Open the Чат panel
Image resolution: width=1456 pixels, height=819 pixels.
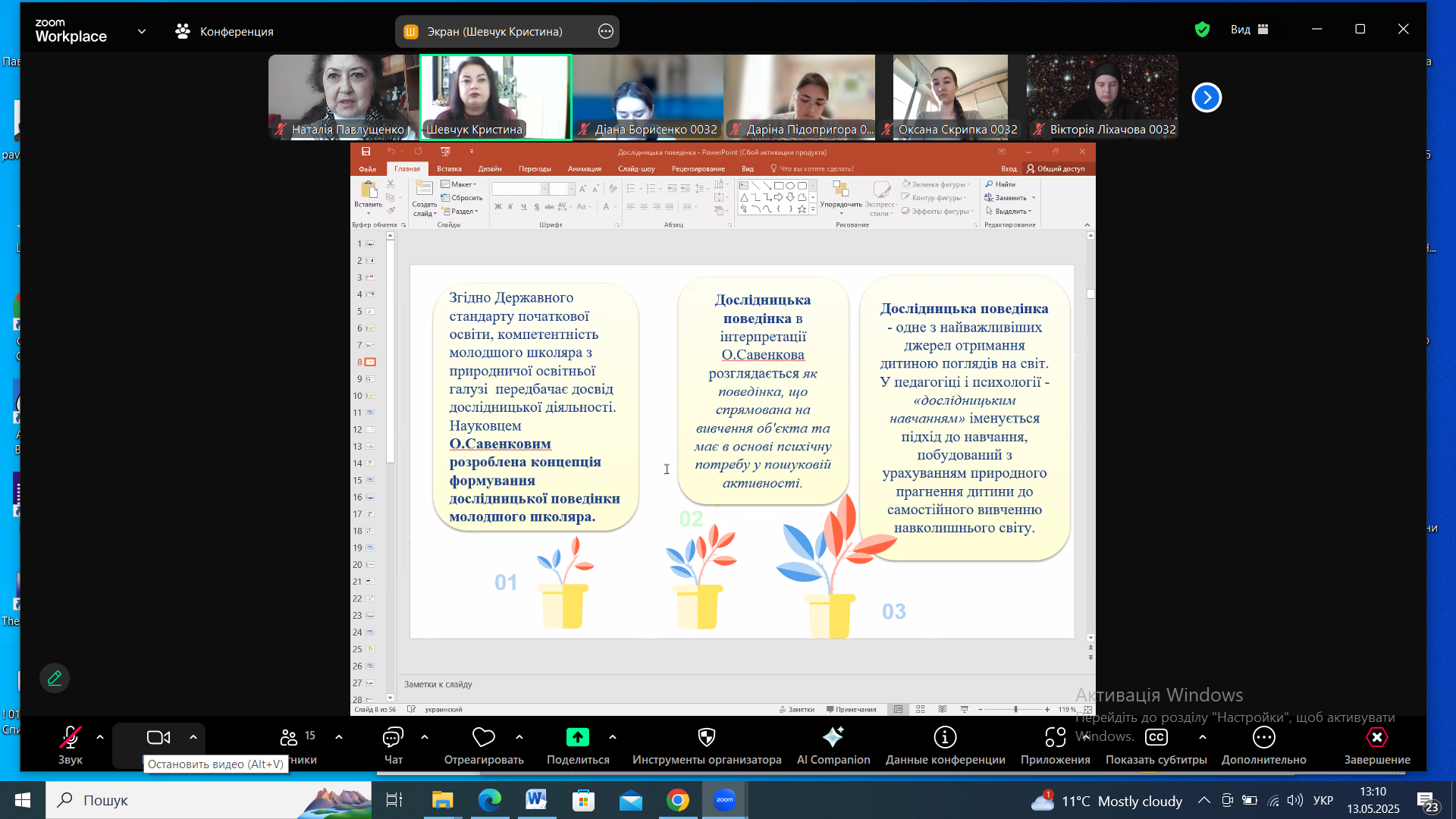click(394, 745)
